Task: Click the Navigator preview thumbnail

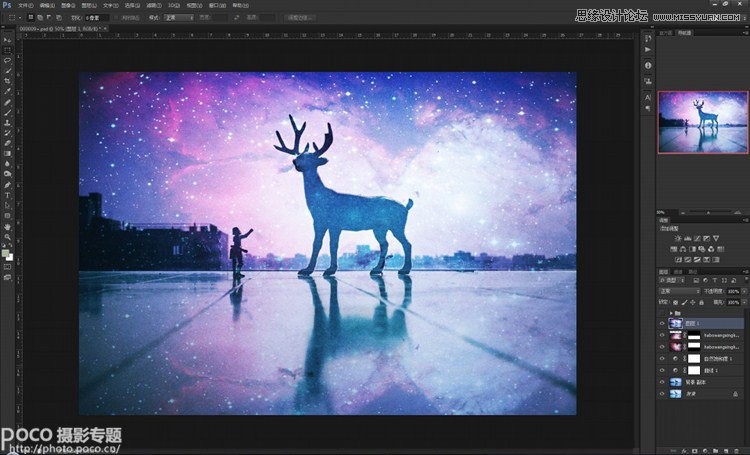Action: point(703,122)
